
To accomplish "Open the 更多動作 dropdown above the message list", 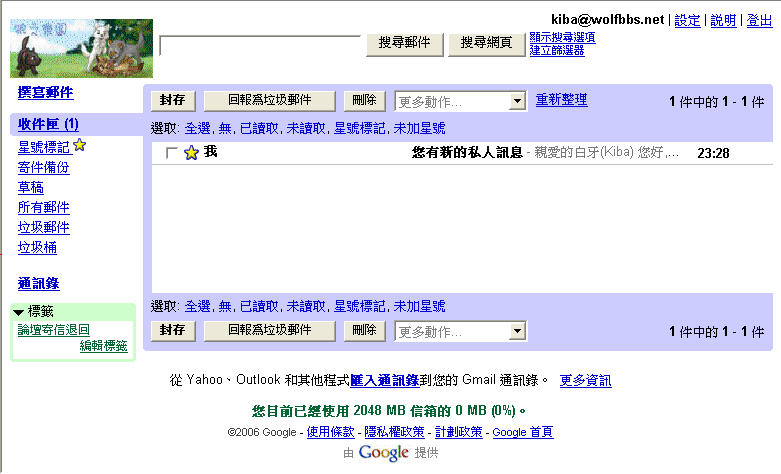I will tap(460, 101).
